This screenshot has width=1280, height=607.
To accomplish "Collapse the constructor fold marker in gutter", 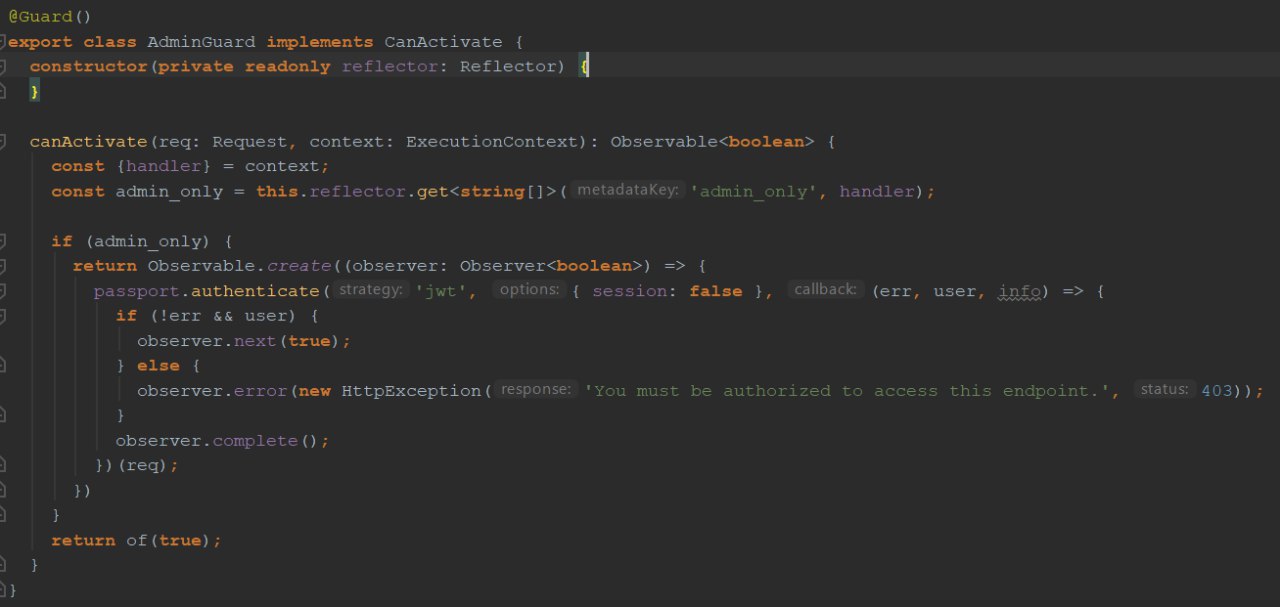I will [3, 66].
